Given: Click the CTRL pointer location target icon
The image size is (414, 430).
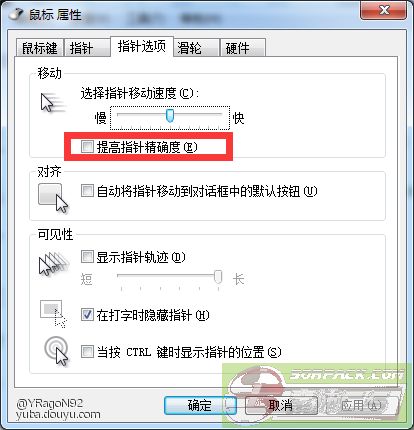Looking at the screenshot, I should [x=56, y=352].
